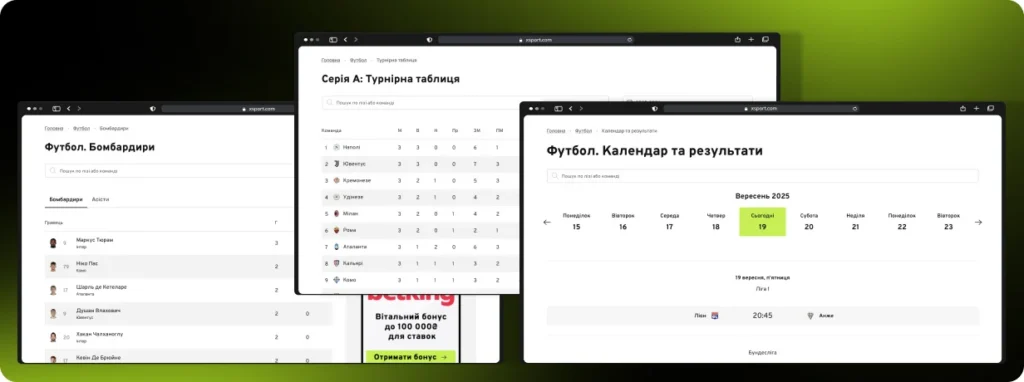Click Ліон team in 20:45 match
The width and height of the screenshot is (1024, 382).
[700, 315]
